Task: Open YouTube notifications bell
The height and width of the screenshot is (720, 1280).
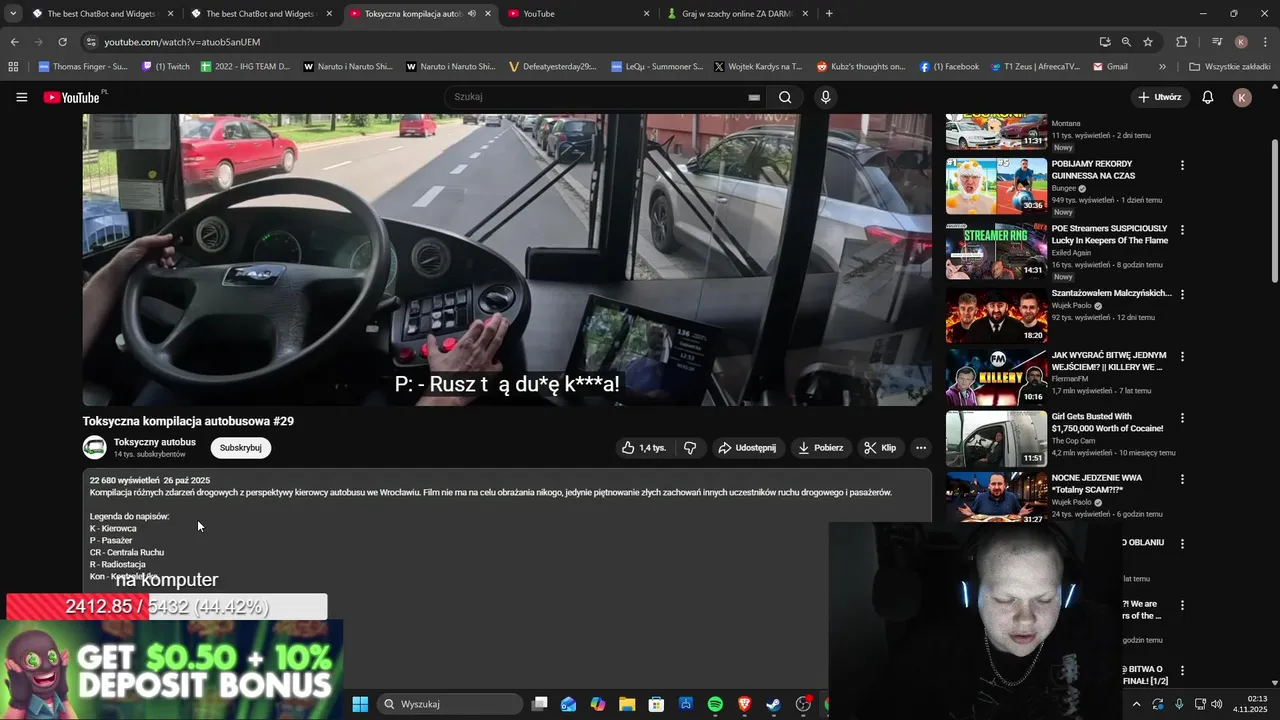Action: pos(1208,97)
